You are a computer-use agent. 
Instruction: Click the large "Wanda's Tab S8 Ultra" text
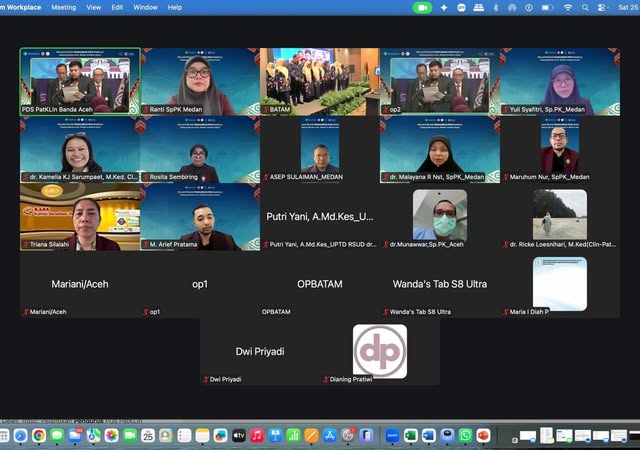tap(440, 284)
